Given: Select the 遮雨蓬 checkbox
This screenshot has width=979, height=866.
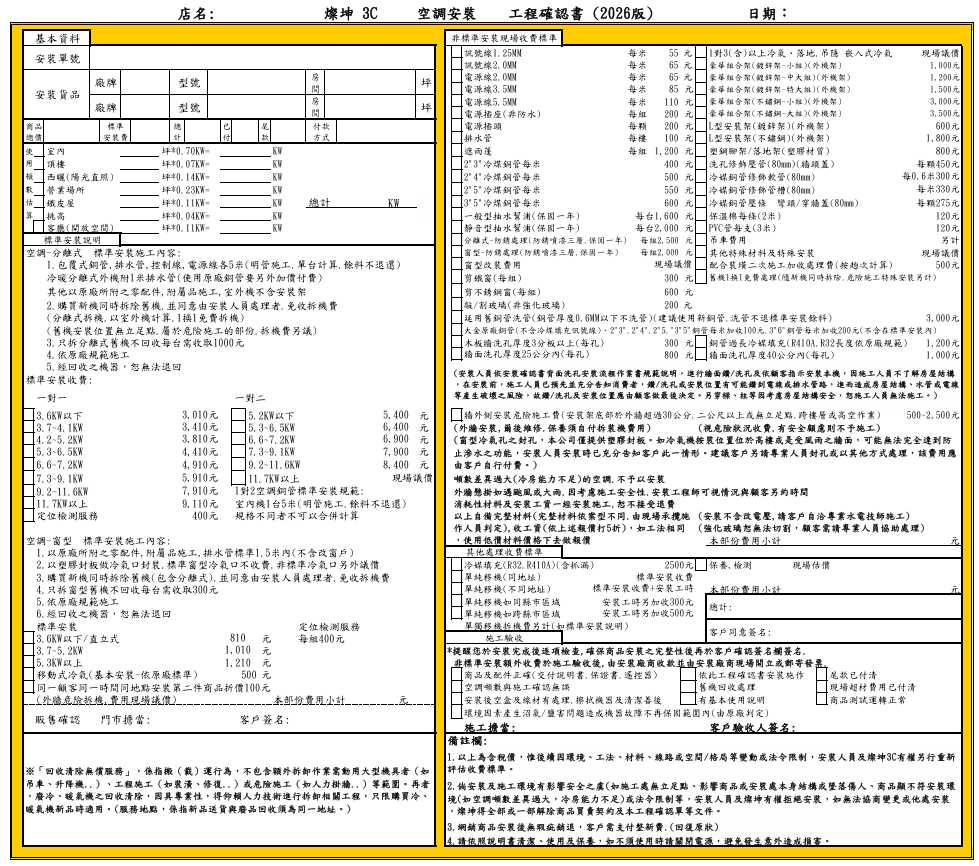Looking at the screenshot, I should click(x=455, y=151).
